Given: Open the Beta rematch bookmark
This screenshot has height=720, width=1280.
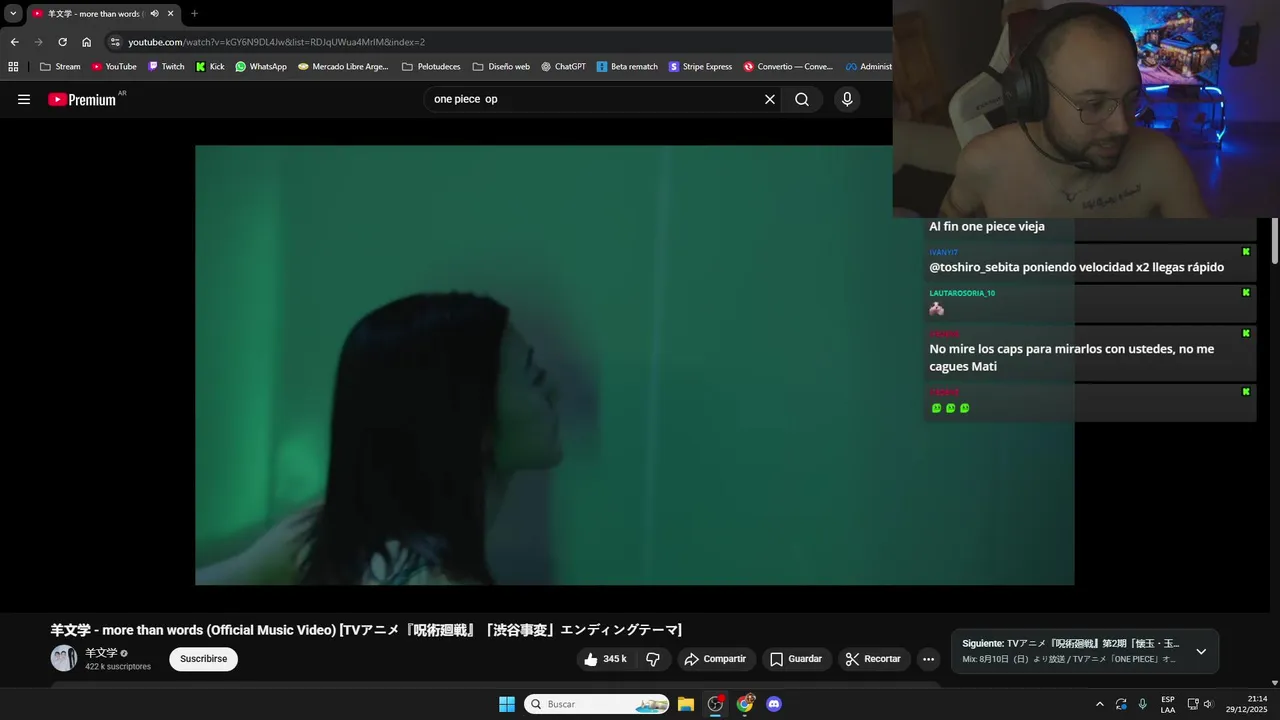Looking at the screenshot, I should pos(627,67).
